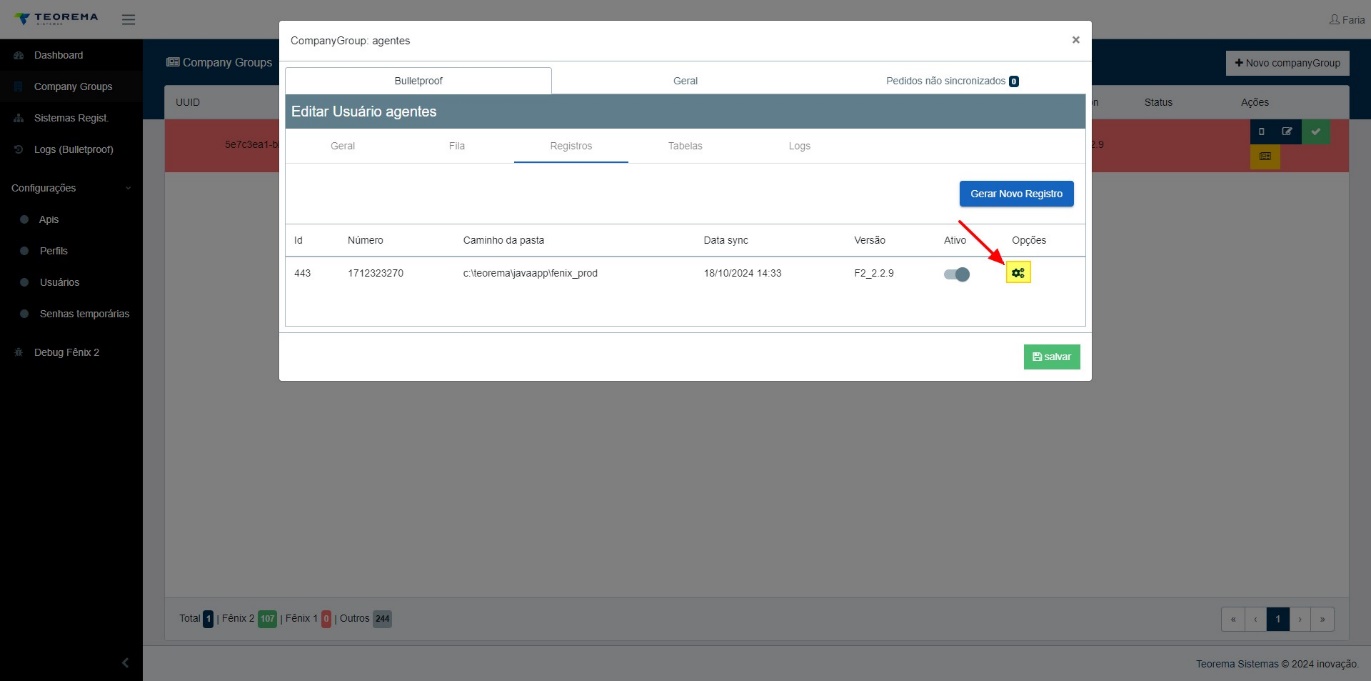Toggle the Ativo switch for record 443

pos(957,274)
